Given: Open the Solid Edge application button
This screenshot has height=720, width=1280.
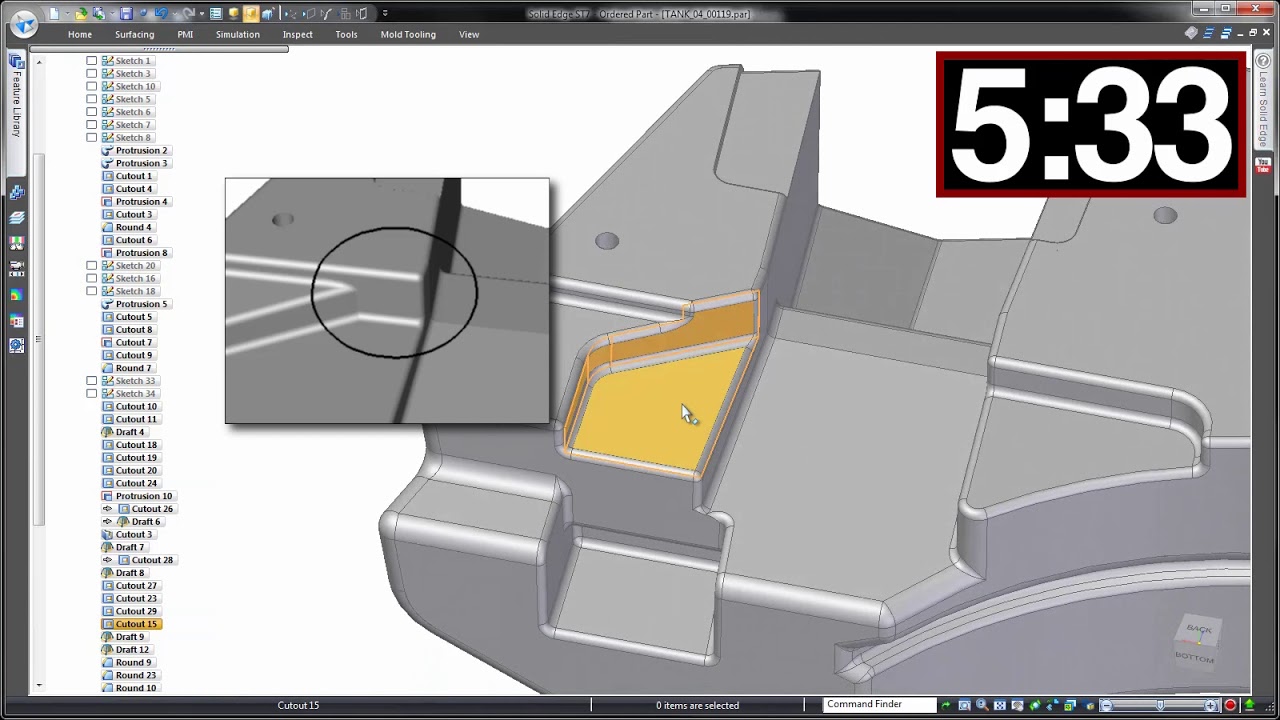Looking at the screenshot, I should point(24,22).
